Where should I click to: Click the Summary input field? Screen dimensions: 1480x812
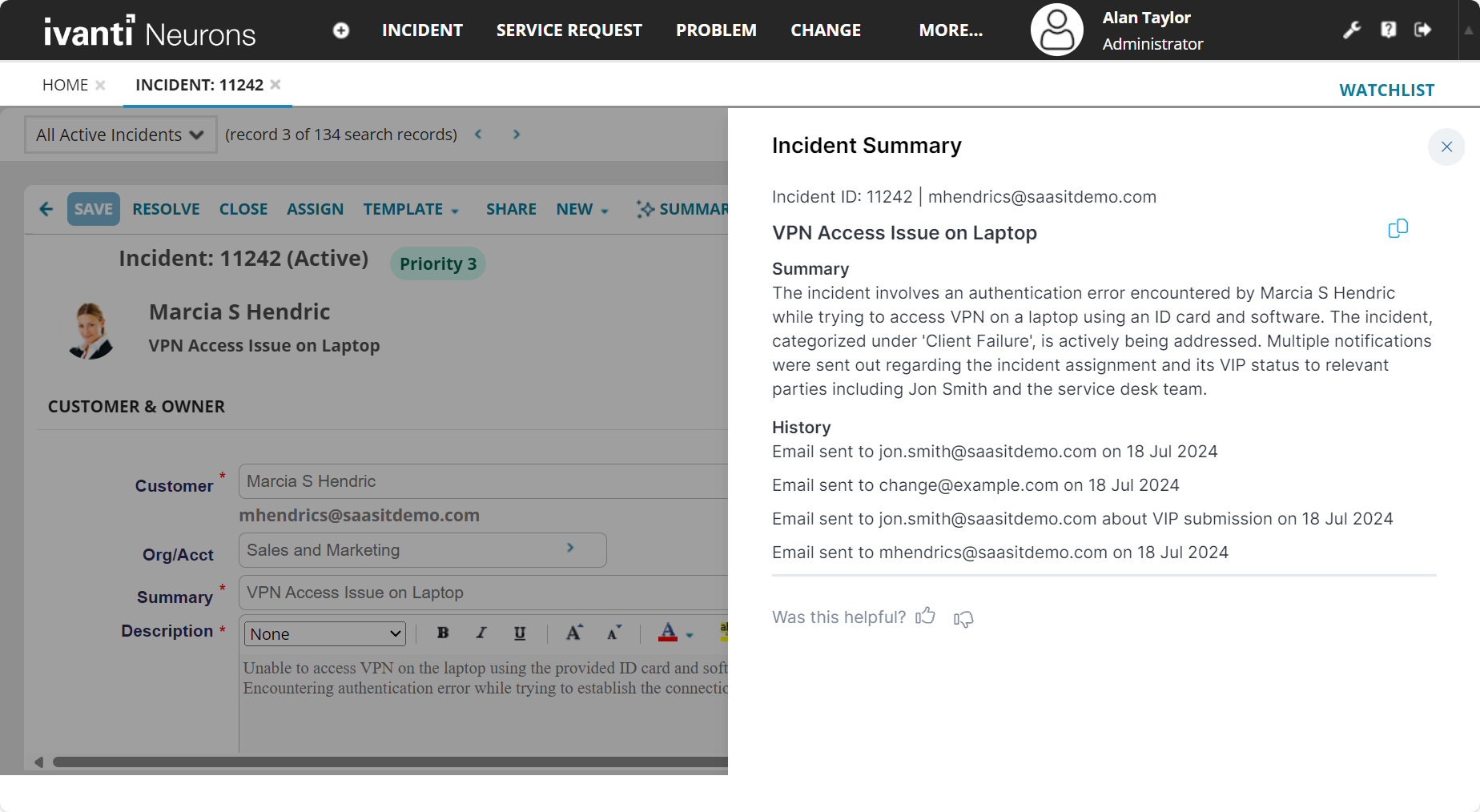tap(483, 593)
